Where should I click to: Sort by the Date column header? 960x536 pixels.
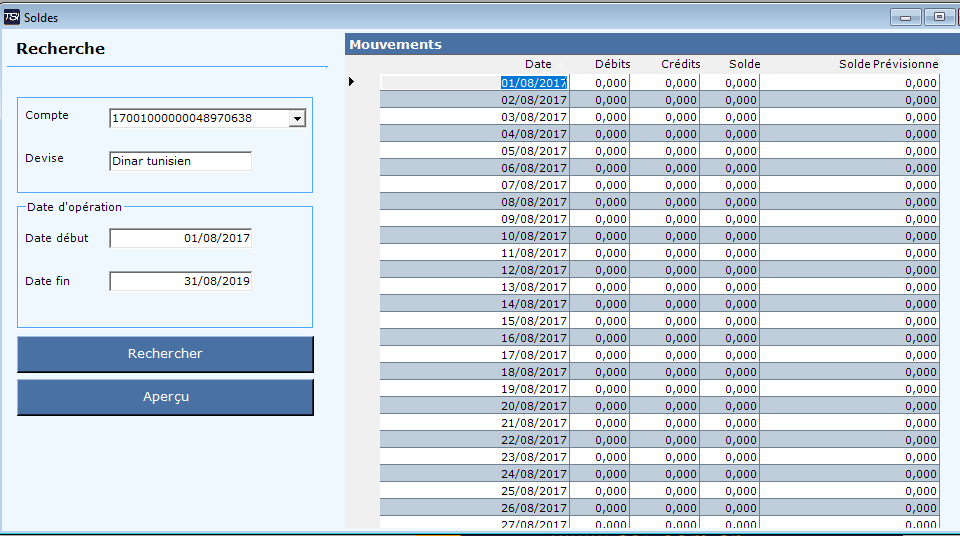538,64
